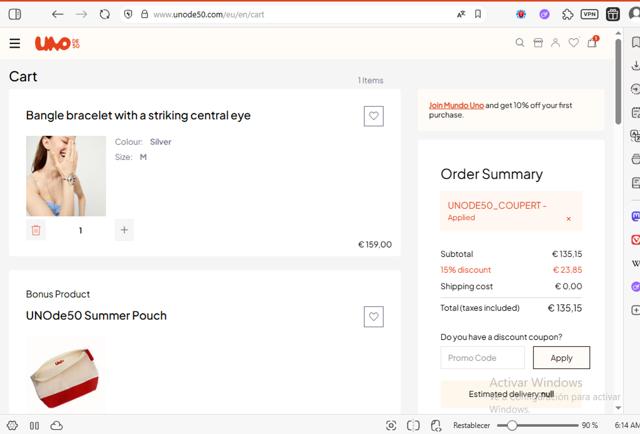Add the Summer Pouch to wishlist

click(373, 316)
